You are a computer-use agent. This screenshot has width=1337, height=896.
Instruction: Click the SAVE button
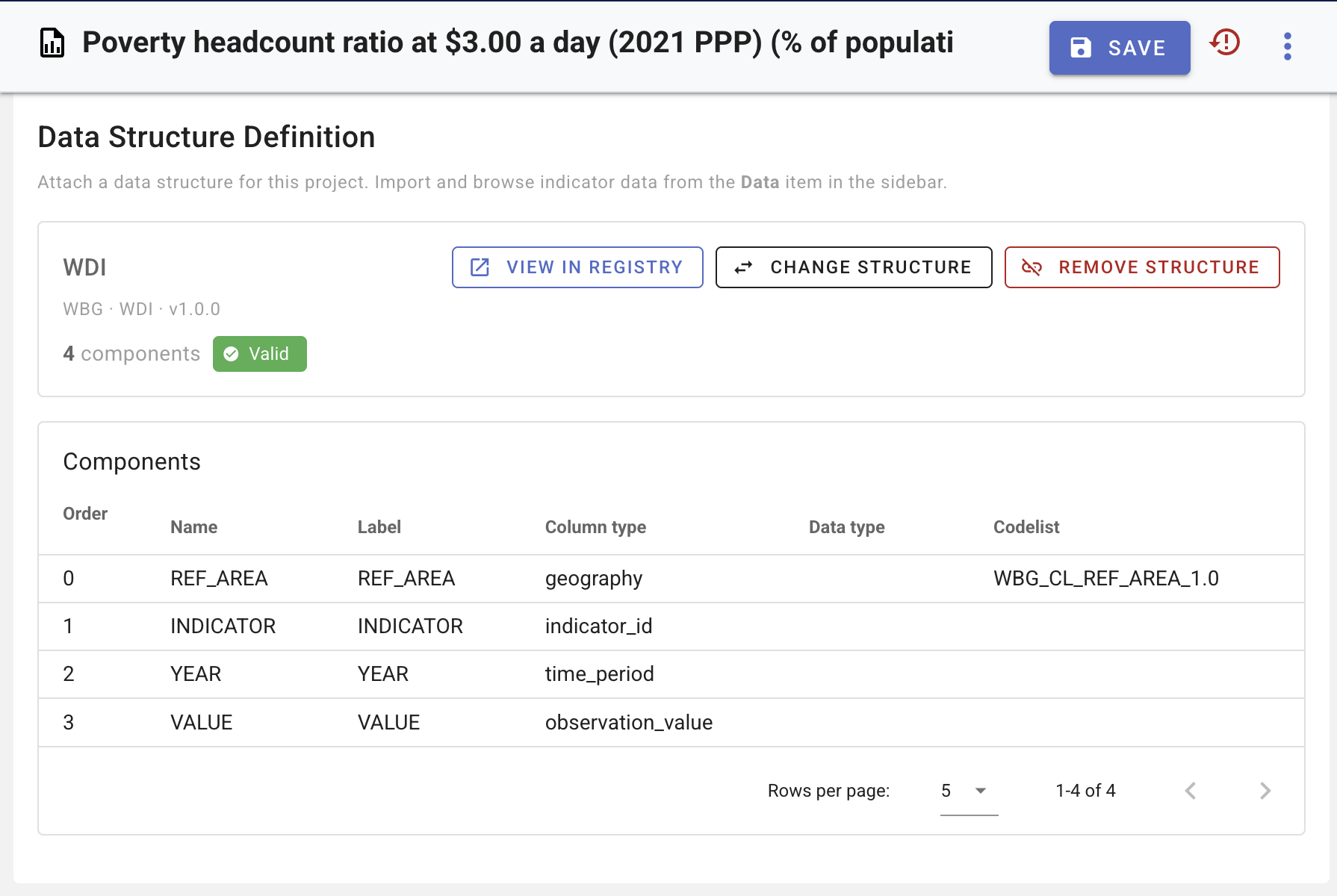click(1120, 48)
